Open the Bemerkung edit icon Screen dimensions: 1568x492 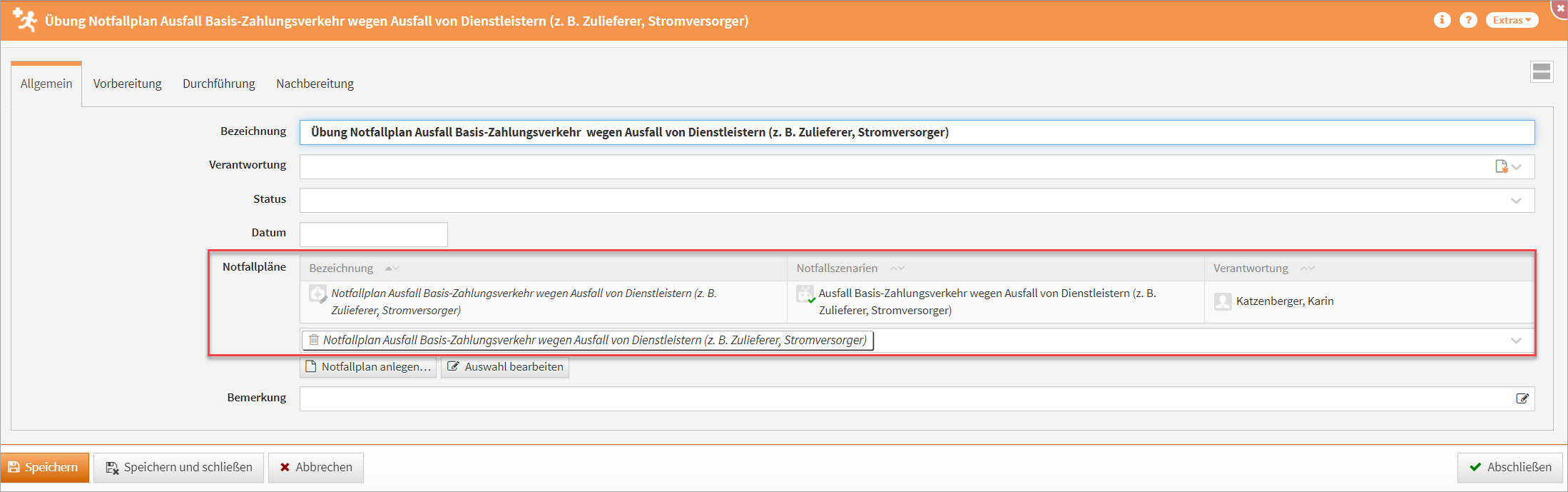point(1522,398)
